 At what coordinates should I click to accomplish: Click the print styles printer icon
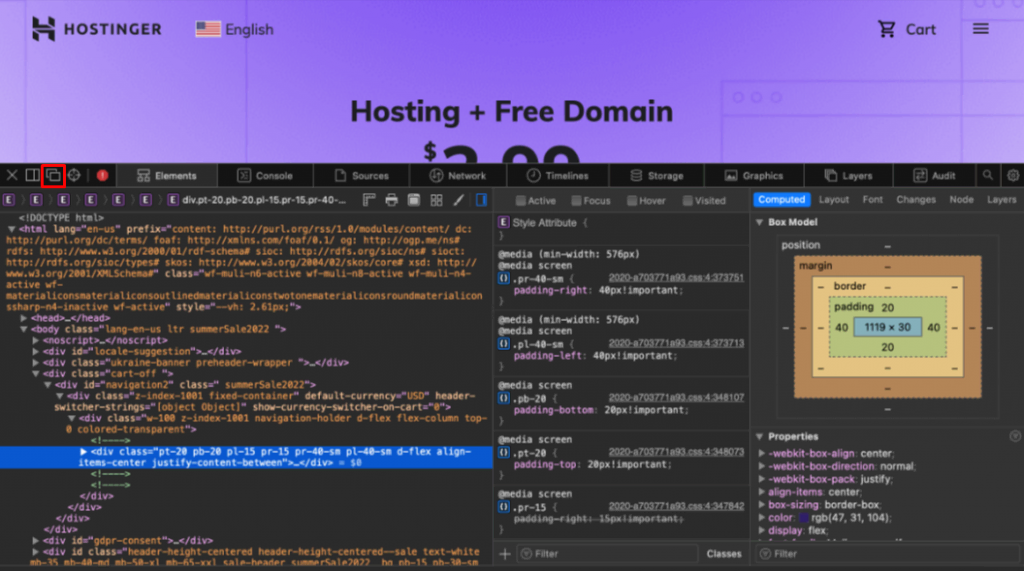click(x=391, y=200)
